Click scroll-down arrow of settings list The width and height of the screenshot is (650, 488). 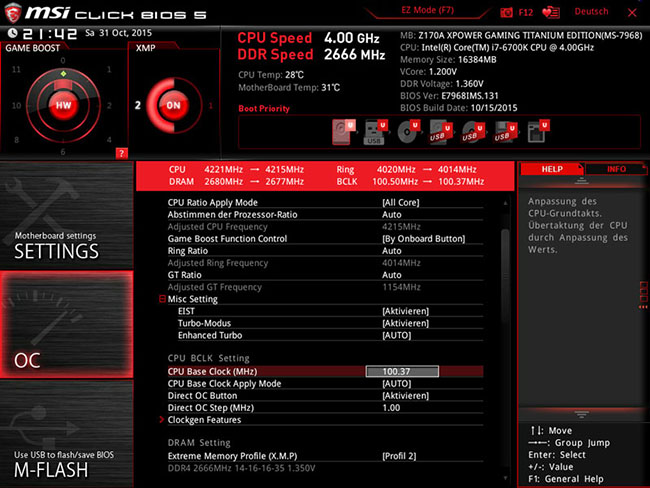[505, 478]
